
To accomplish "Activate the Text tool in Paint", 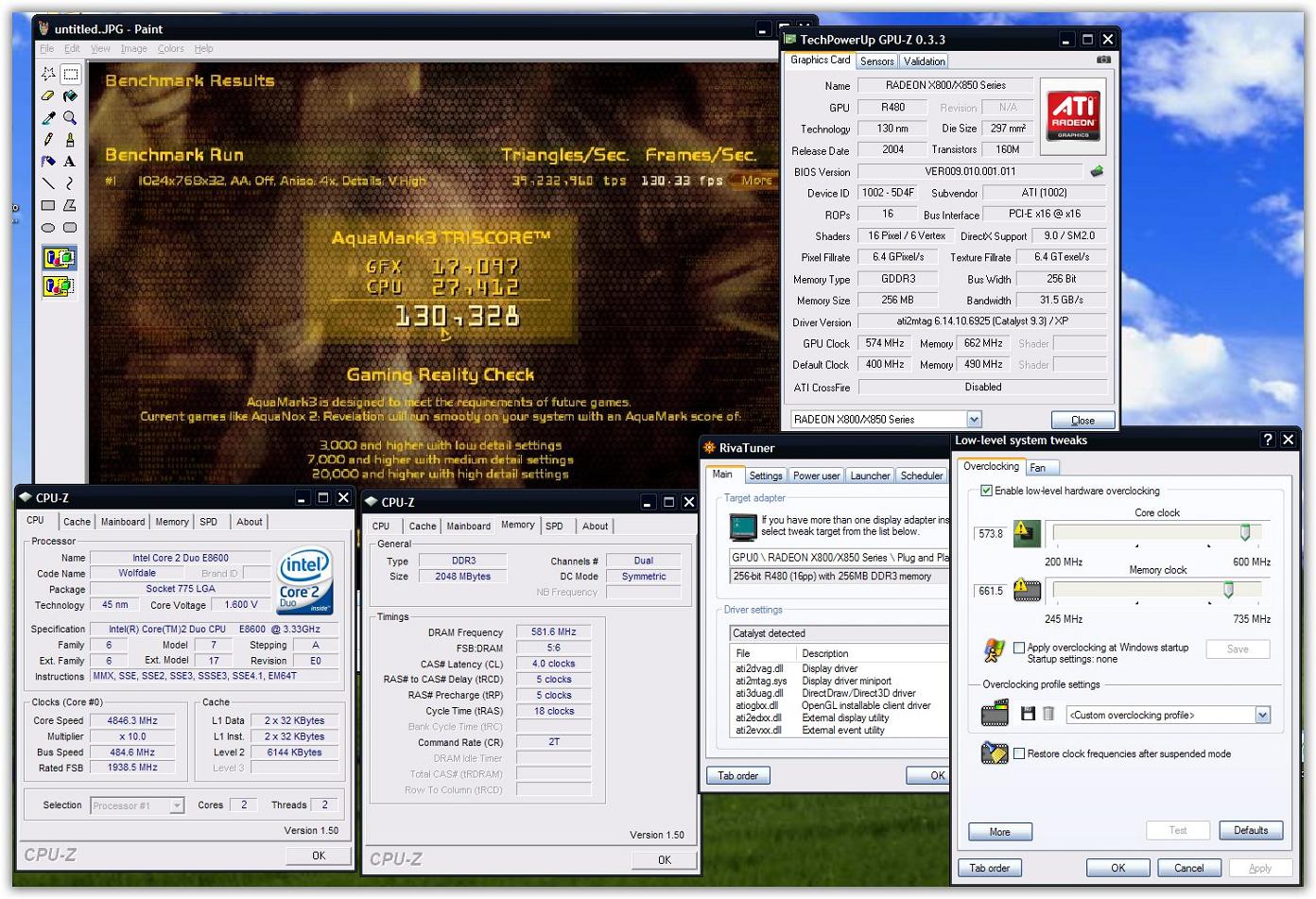I will (x=70, y=161).
